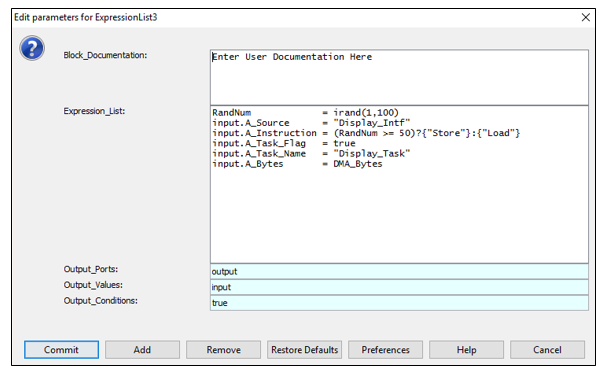Click the Output_Values label
The image size is (607, 374).
pyautogui.click(x=93, y=285)
